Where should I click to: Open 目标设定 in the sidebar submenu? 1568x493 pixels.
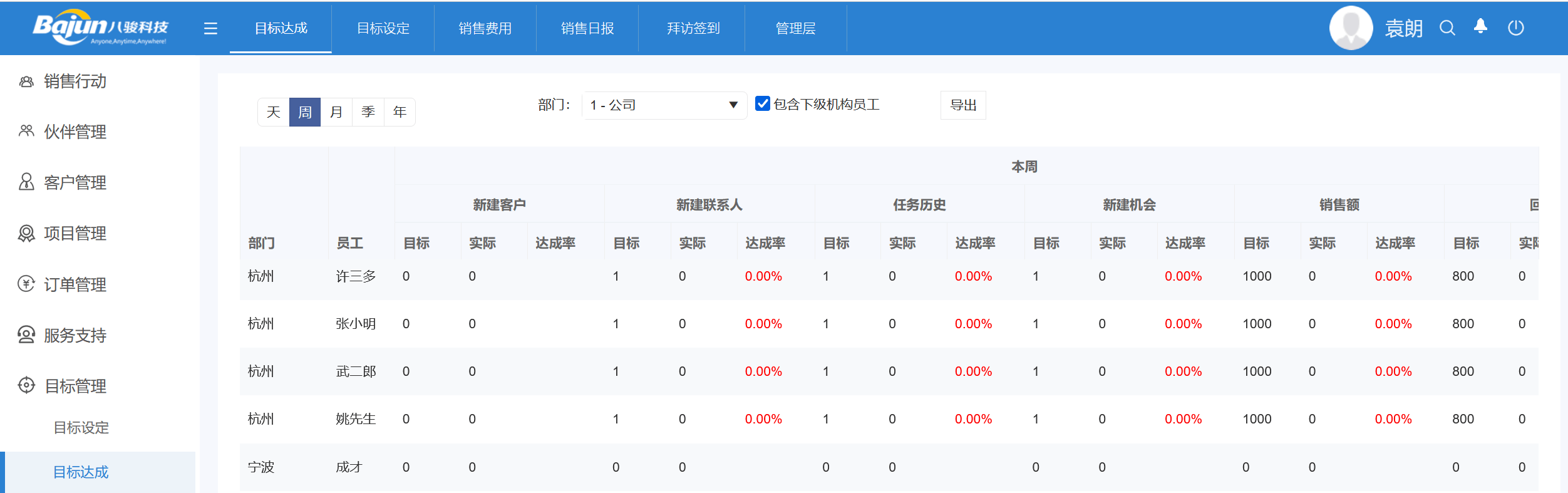pos(81,428)
